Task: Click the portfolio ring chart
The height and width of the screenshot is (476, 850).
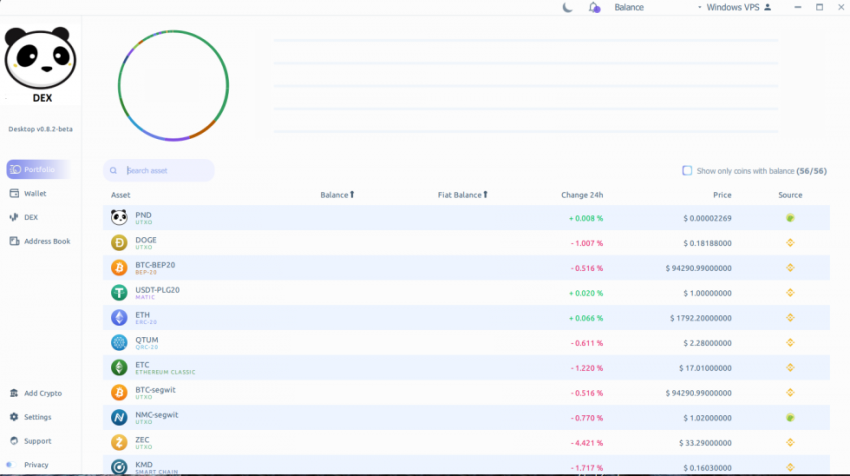Action: pyautogui.click(x=173, y=86)
